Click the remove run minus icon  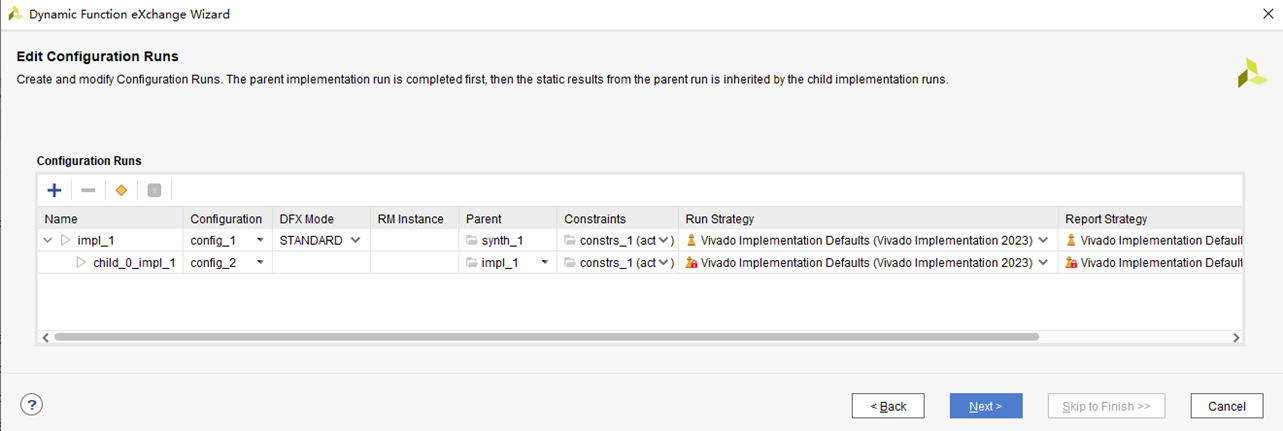(x=88, y=190)
